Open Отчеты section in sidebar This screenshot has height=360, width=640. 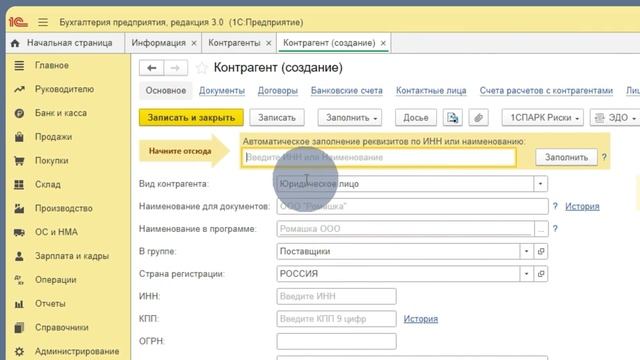click(50, 304)
